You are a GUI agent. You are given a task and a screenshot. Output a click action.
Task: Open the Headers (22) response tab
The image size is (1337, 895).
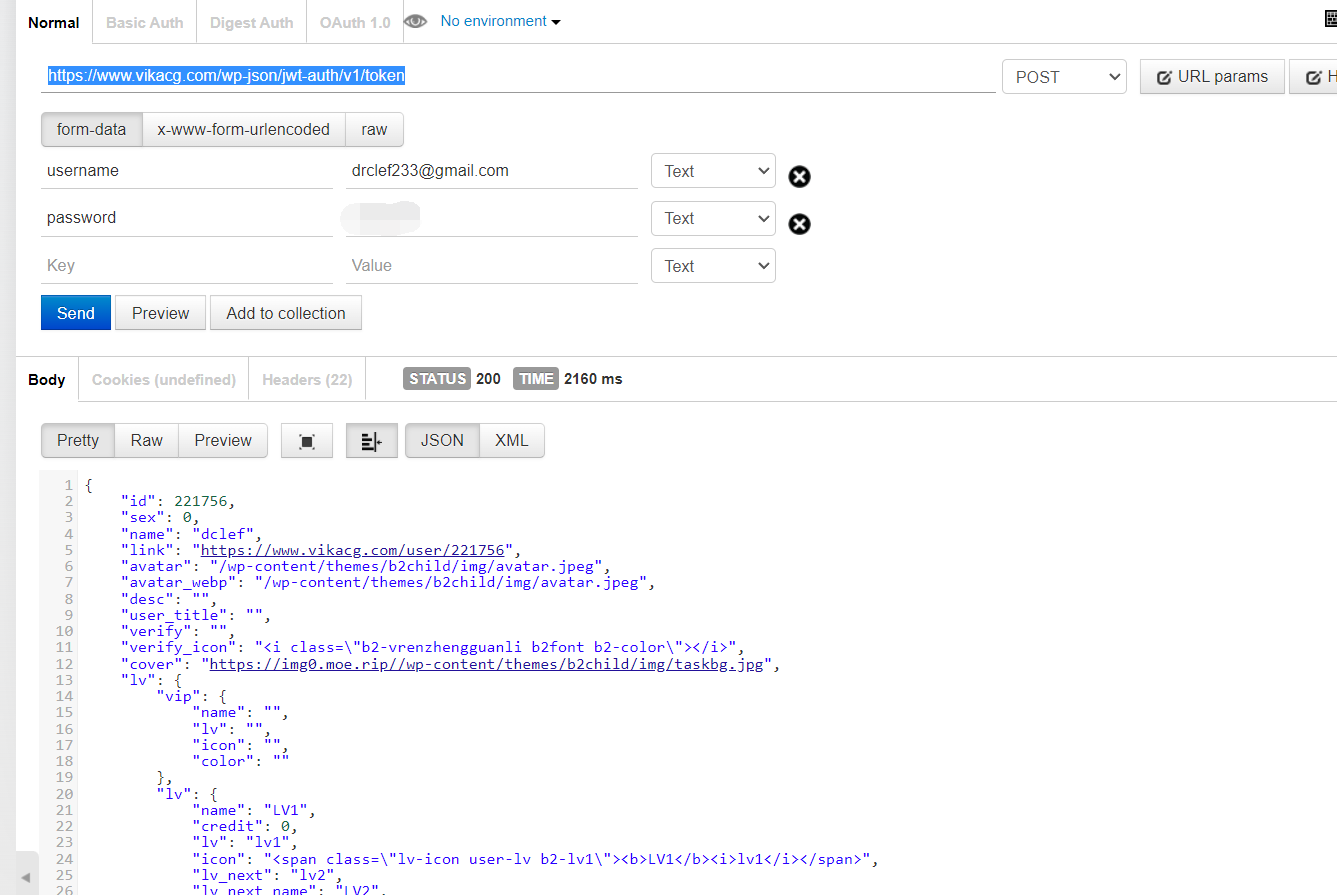307,380
